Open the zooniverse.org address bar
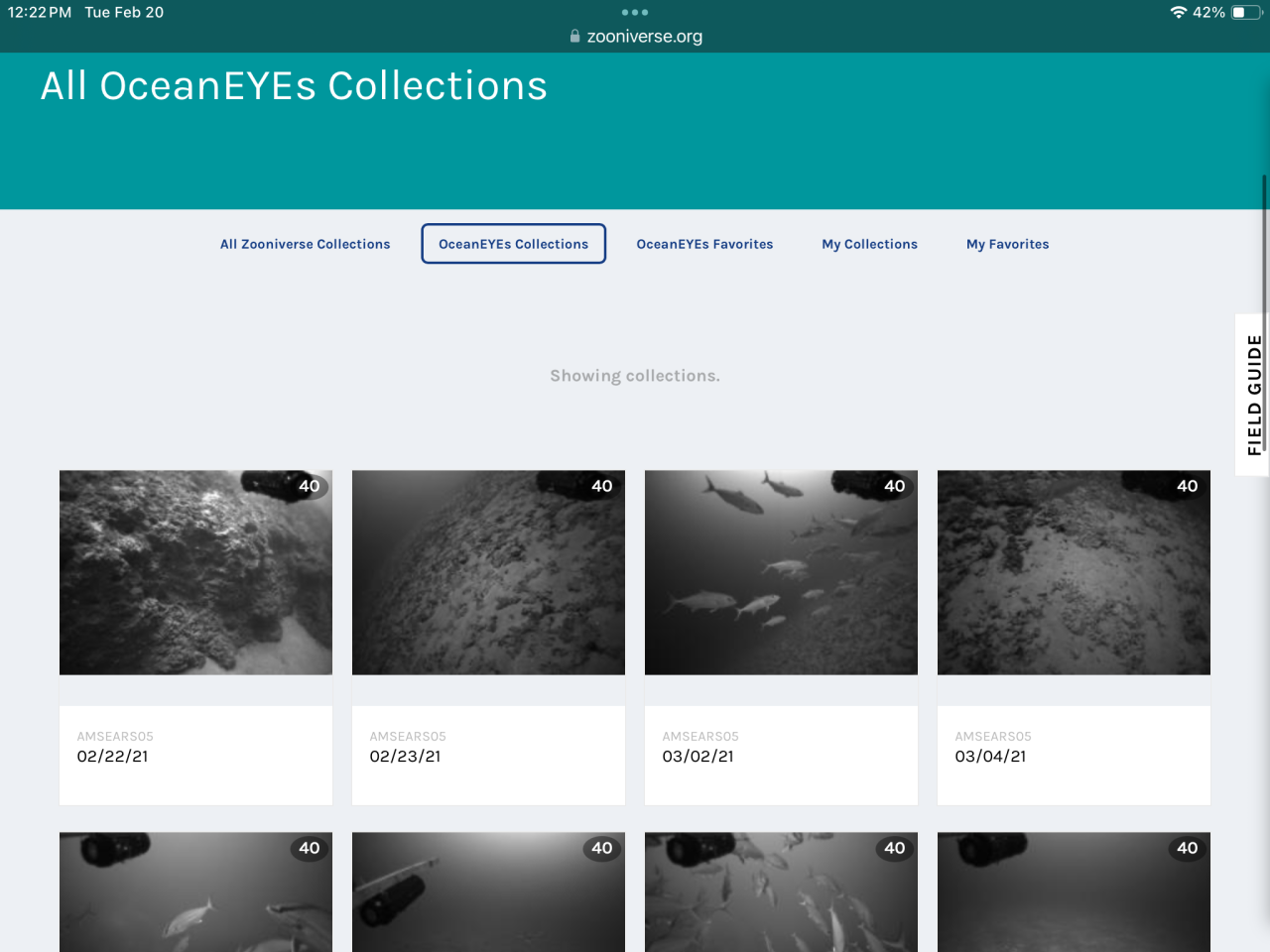The height and width of the screenshot is (952, 1270). pyautogui.click(x=635, y=36)
